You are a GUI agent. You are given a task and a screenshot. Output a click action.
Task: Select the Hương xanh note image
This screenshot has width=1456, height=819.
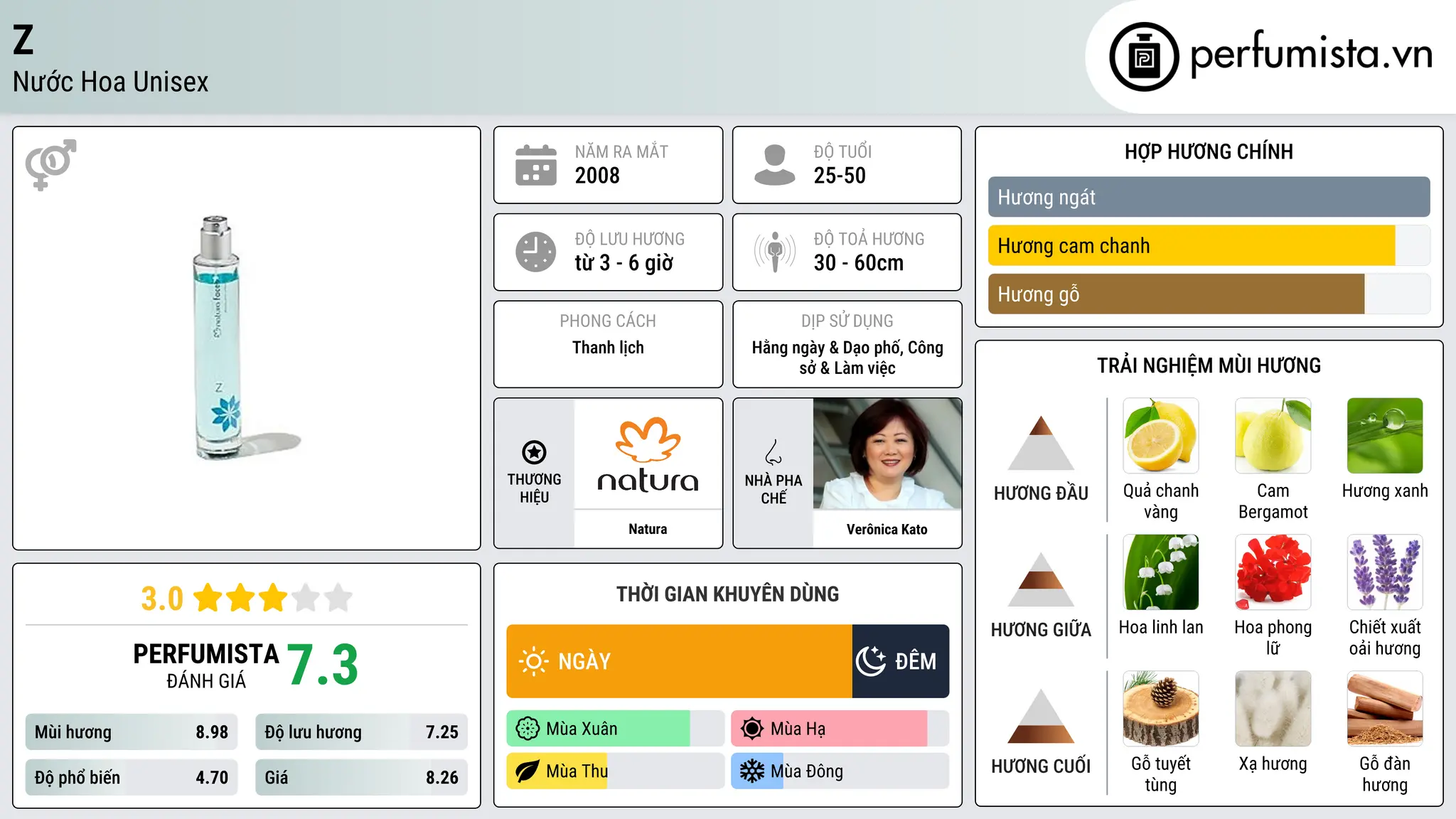pos(1385,436)
